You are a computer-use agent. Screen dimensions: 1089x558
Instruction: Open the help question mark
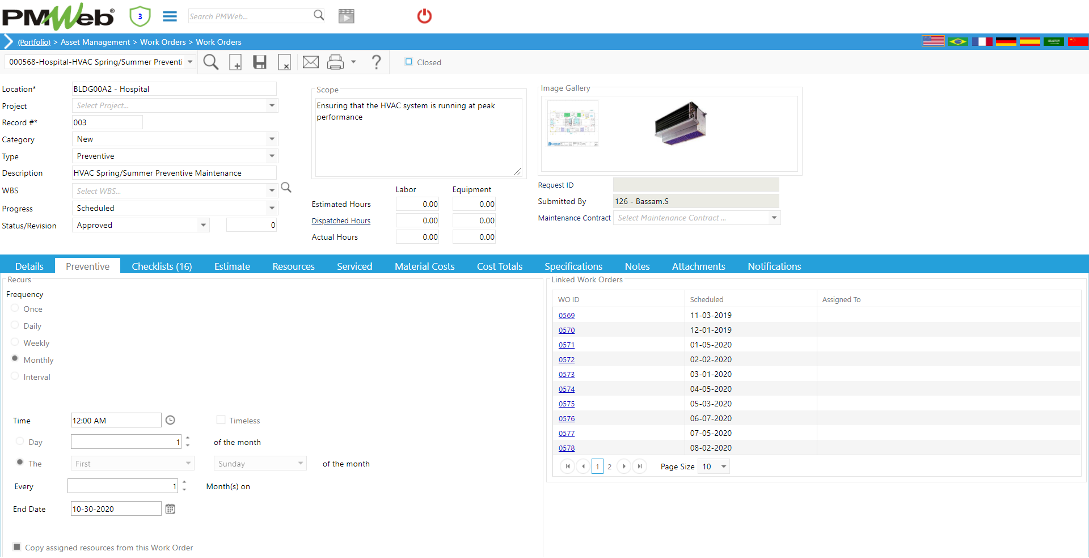[x=376, y=63]
